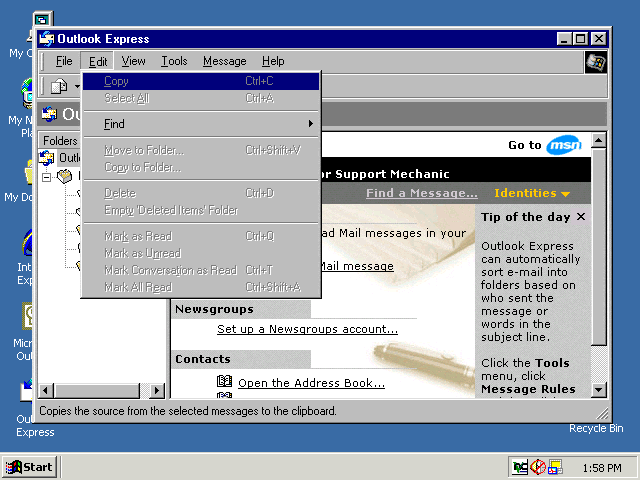Open the Help menu

click(273, 61)
